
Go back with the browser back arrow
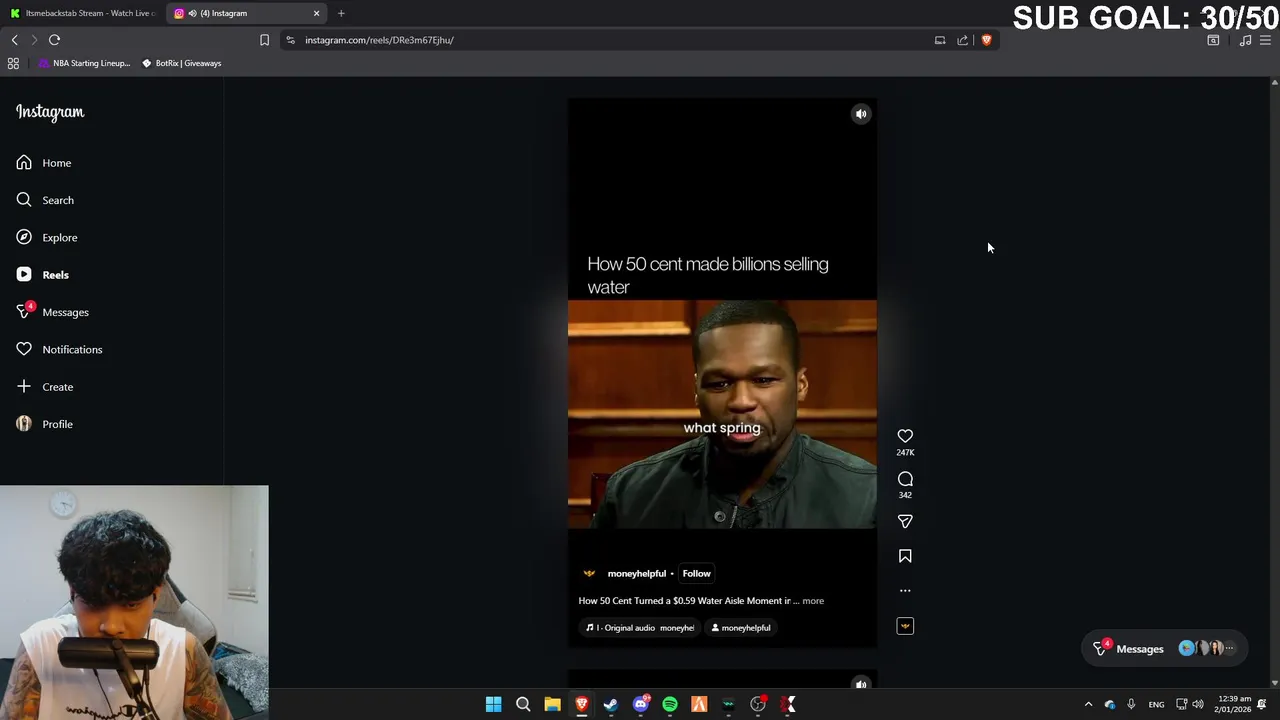click(x=15, y=40)
